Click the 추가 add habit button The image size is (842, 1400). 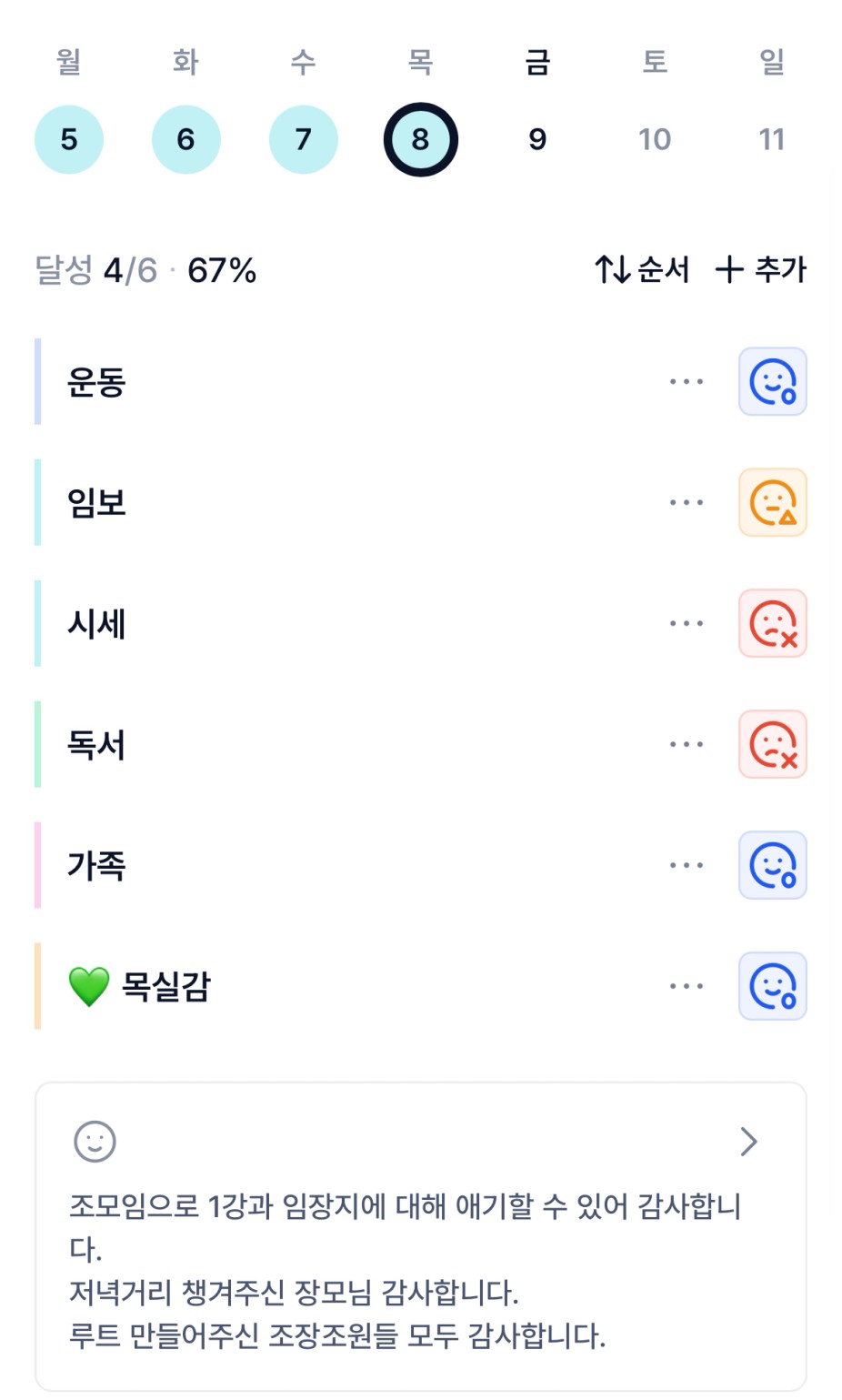(x=761, y=269)
